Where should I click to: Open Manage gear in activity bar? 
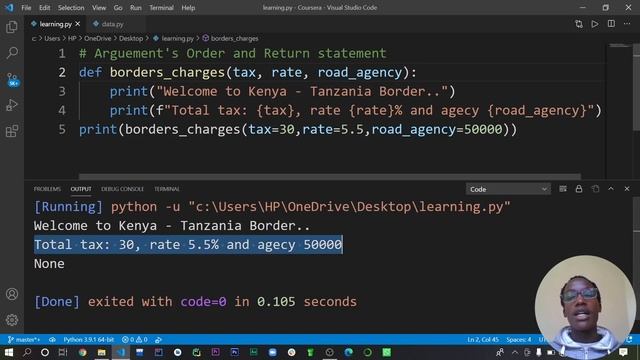tap(12, 320)
